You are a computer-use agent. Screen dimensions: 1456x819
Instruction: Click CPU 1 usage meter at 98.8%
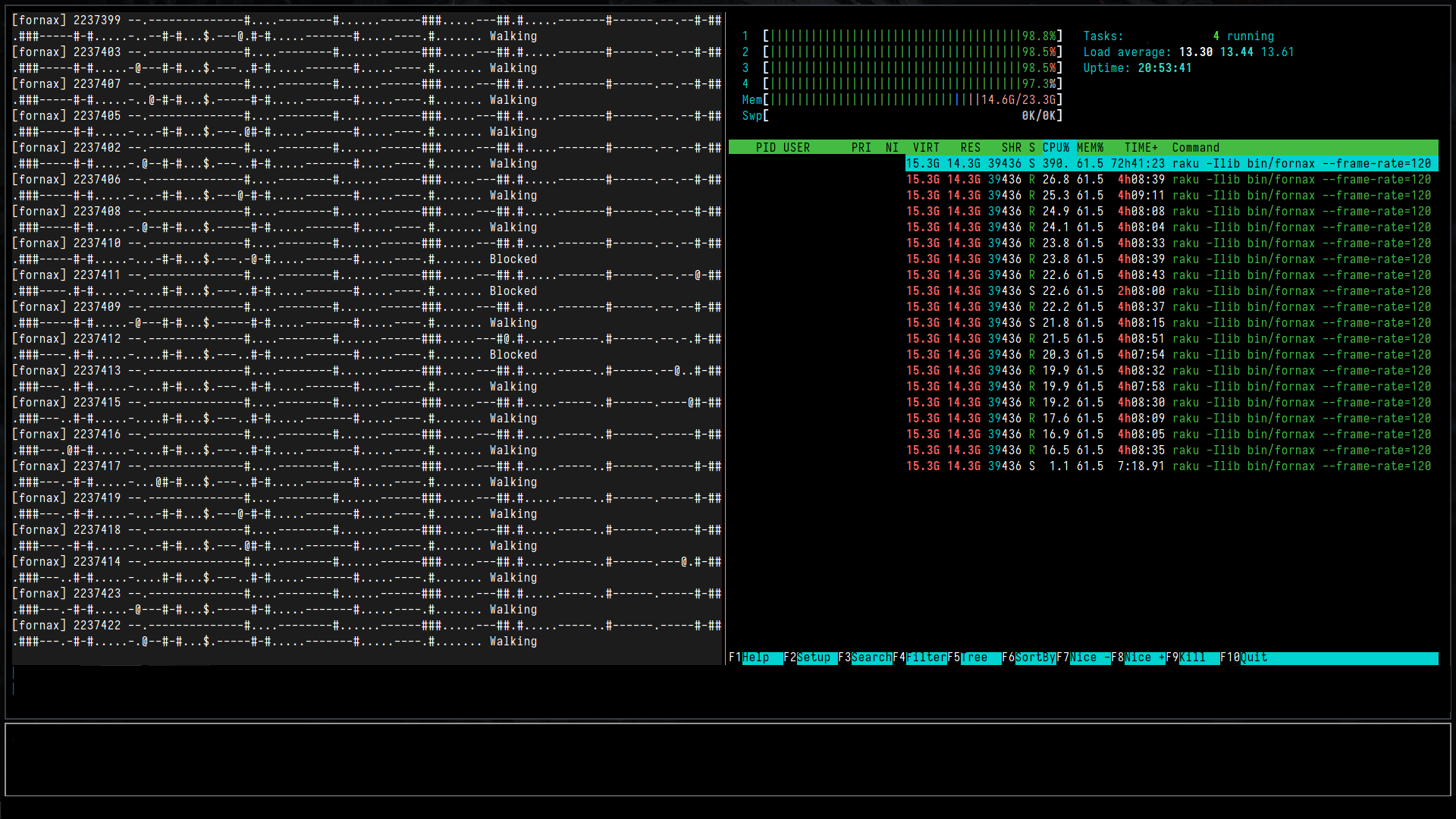pyautogui.click(x=902, y=36)
